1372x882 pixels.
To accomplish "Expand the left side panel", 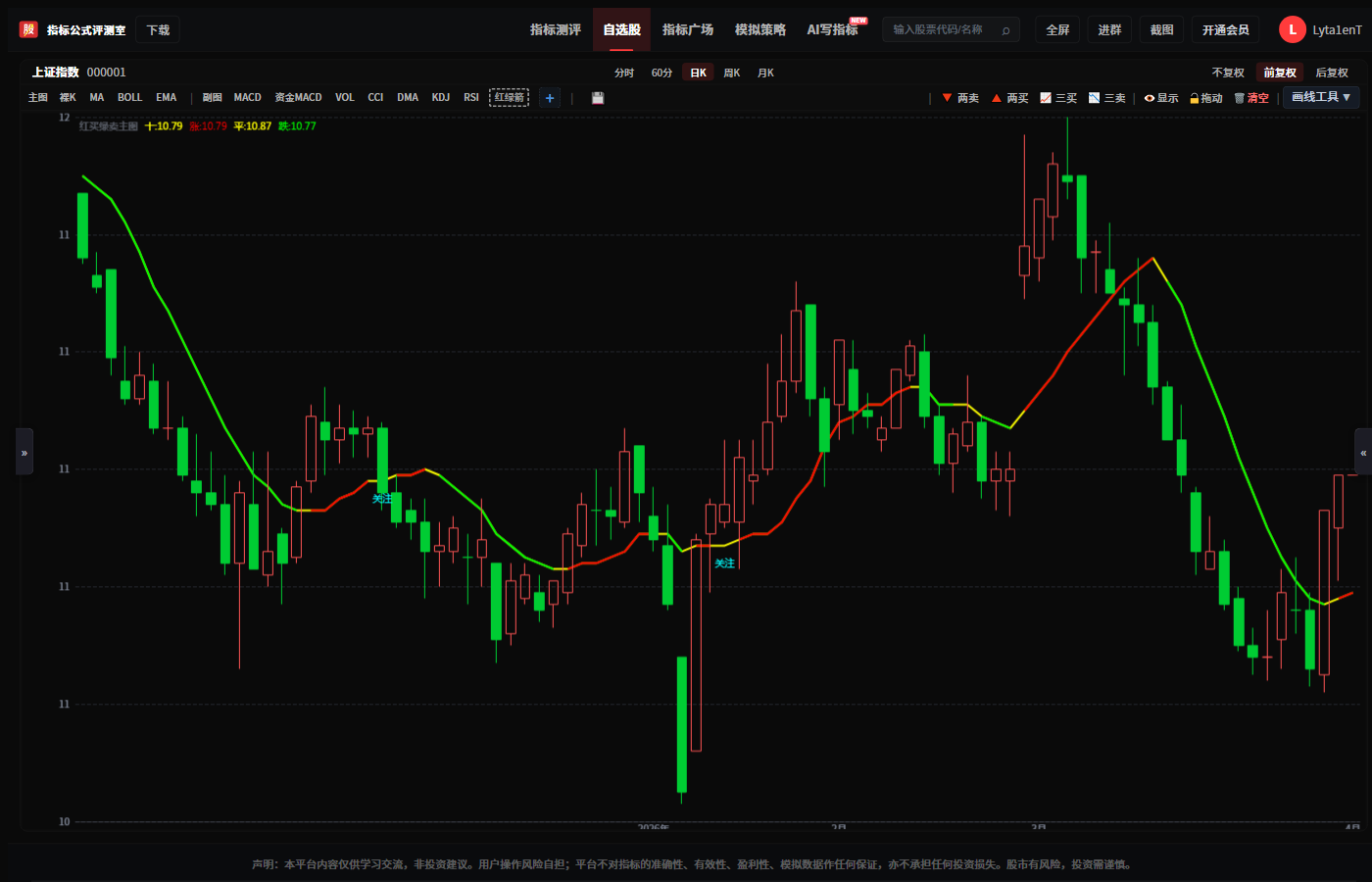I will tap(24, 452).
